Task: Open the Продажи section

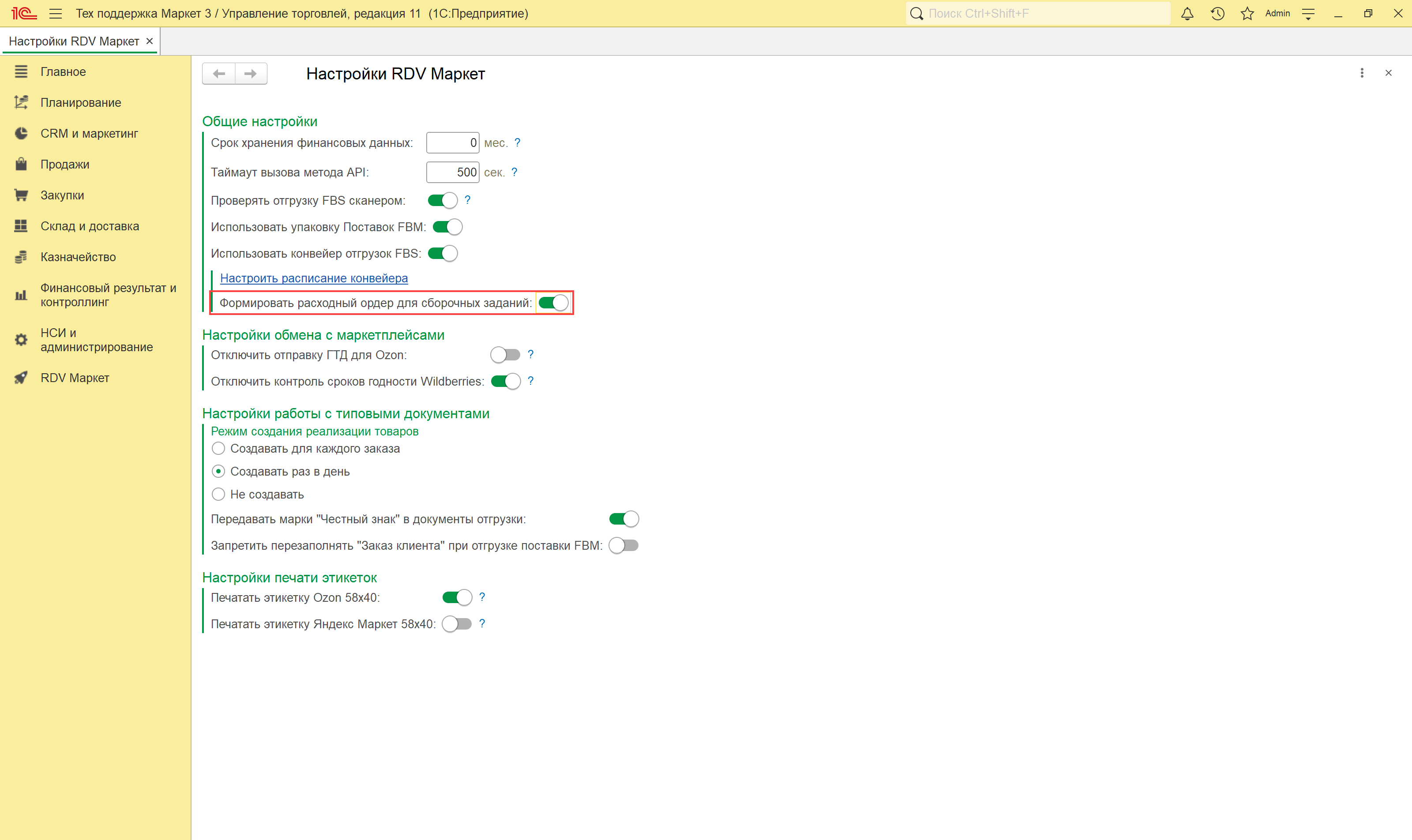Action: point(64,165)
